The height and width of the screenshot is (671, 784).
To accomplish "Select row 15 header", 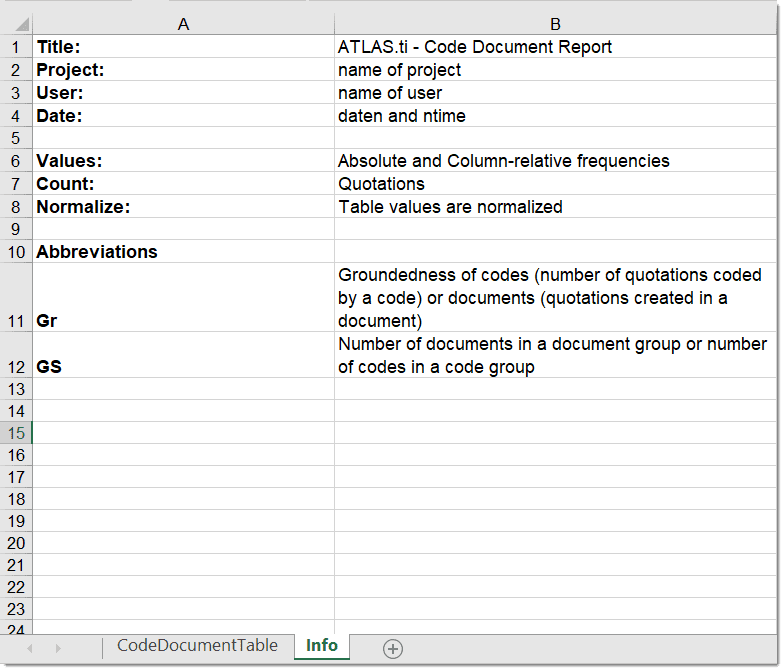I will point(16,432).
